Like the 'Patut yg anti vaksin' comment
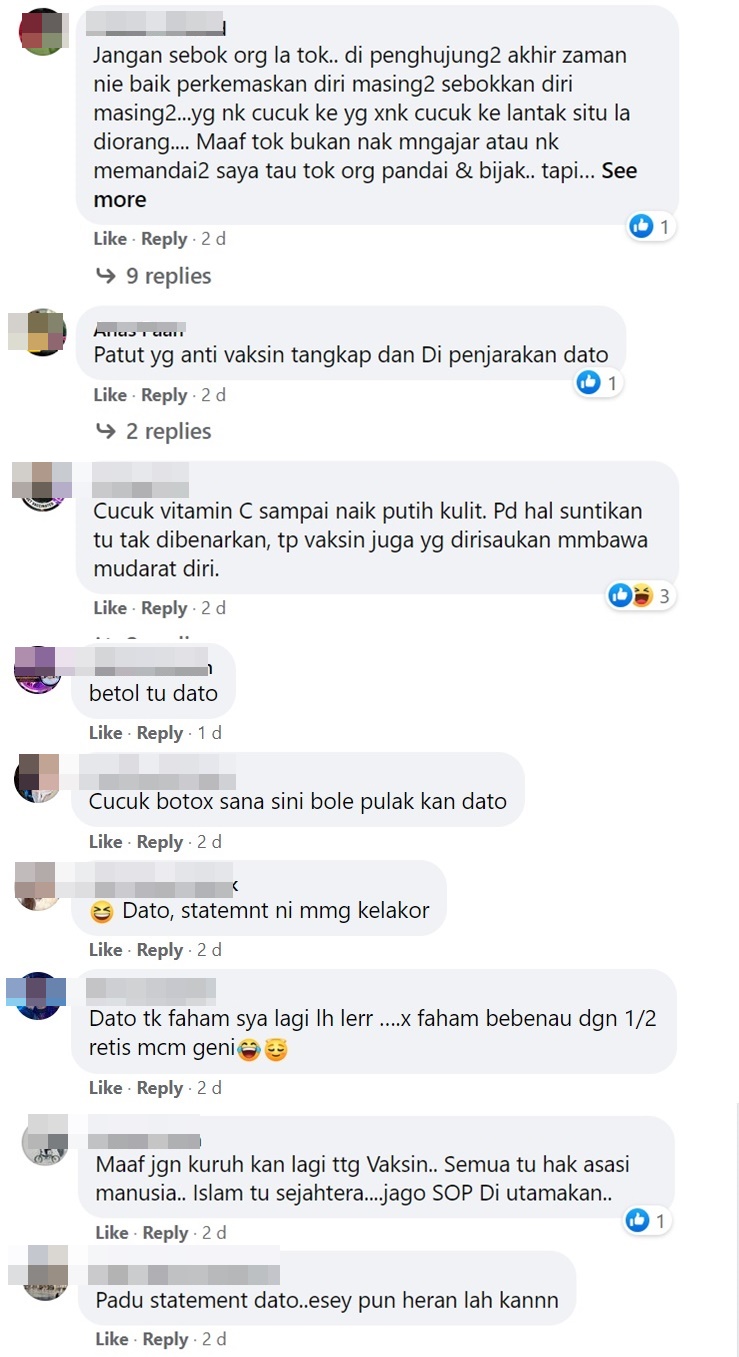The width and height of the screenshot is (739, 1357). (x=110, y=395)
